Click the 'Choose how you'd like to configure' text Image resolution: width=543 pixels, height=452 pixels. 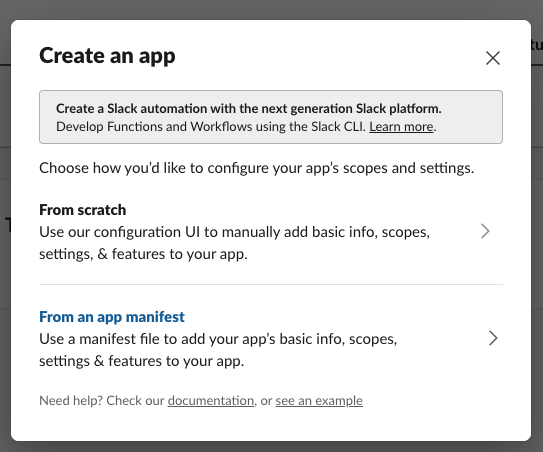click(257, 168)
